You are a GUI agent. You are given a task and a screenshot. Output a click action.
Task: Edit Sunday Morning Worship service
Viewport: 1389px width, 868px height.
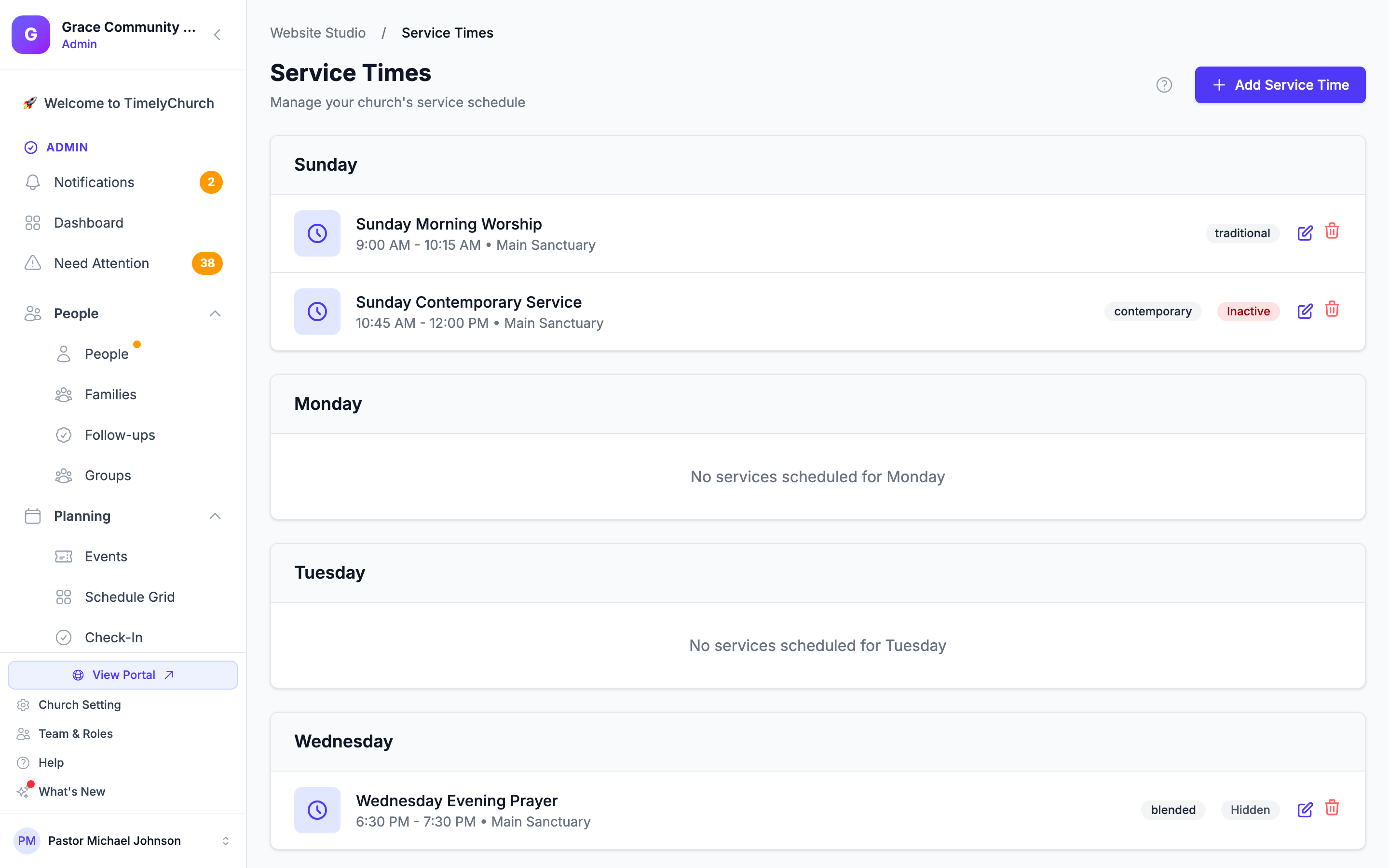click(1305, 233)
